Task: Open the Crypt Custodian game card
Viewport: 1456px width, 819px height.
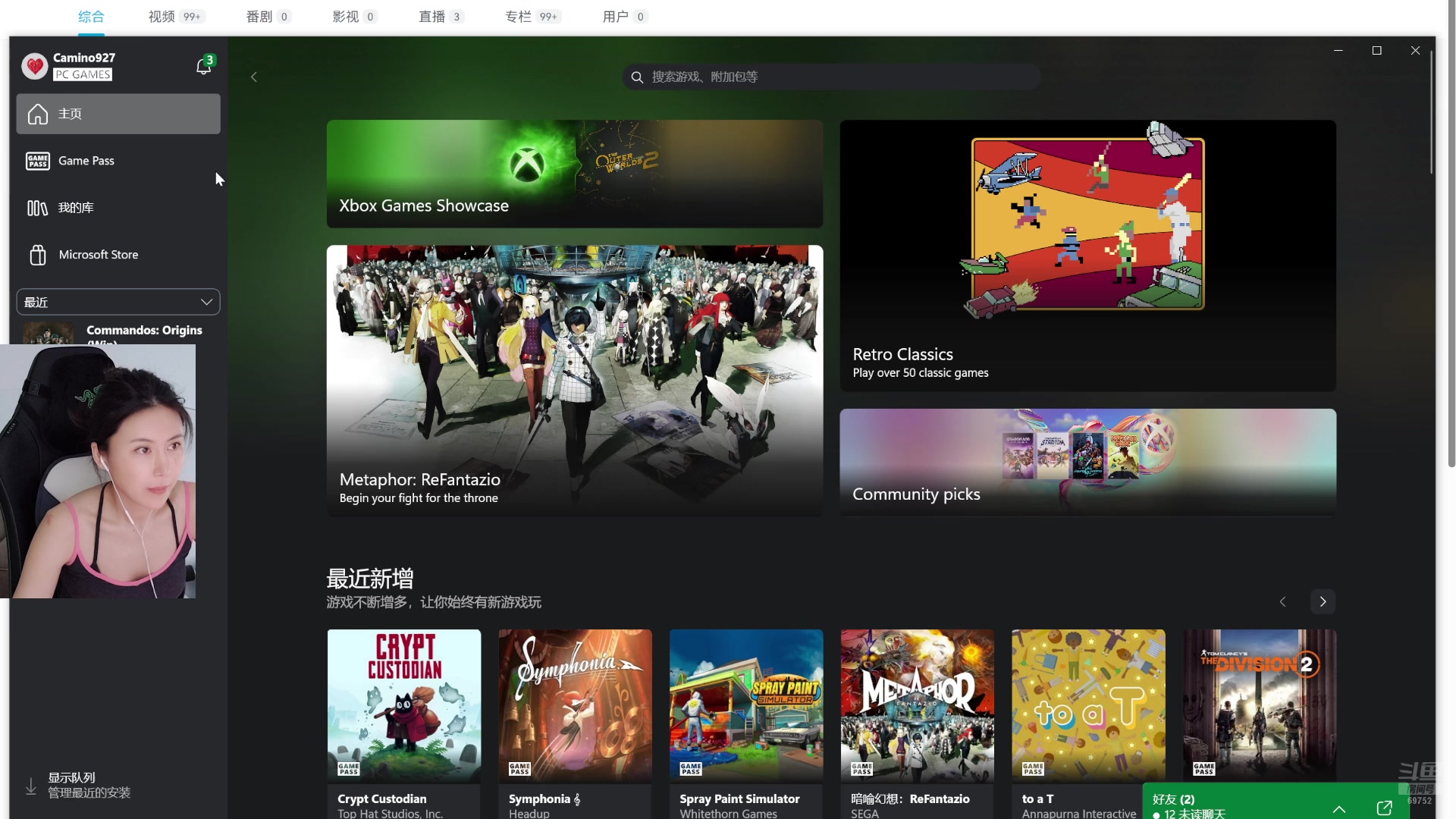Action: coord(404,723)
